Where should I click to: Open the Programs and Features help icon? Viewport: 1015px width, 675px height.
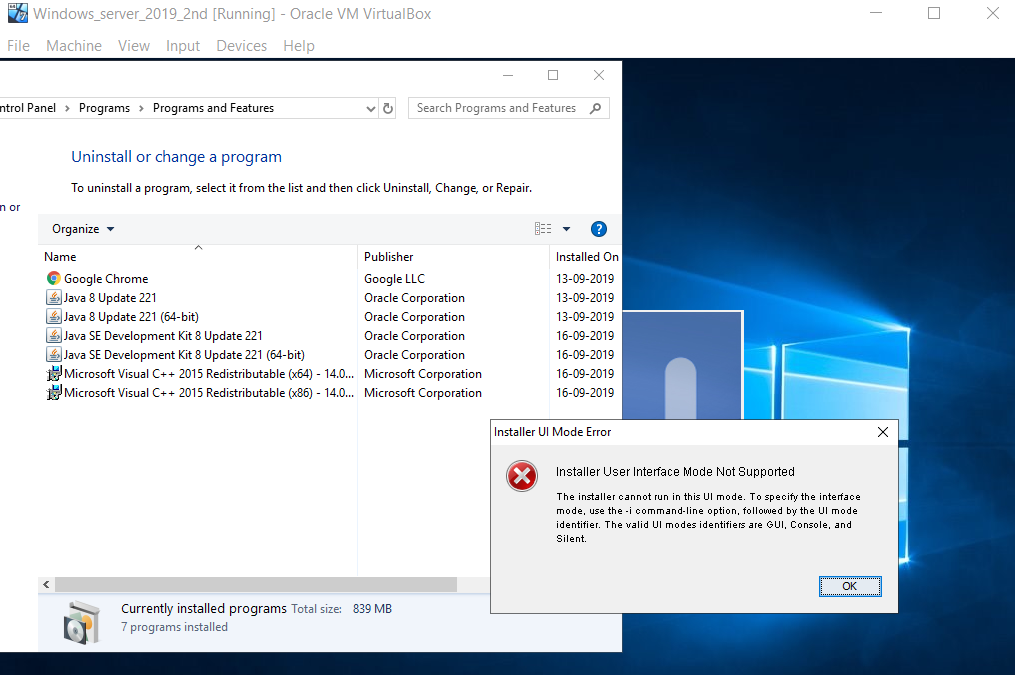coord(599,229)
